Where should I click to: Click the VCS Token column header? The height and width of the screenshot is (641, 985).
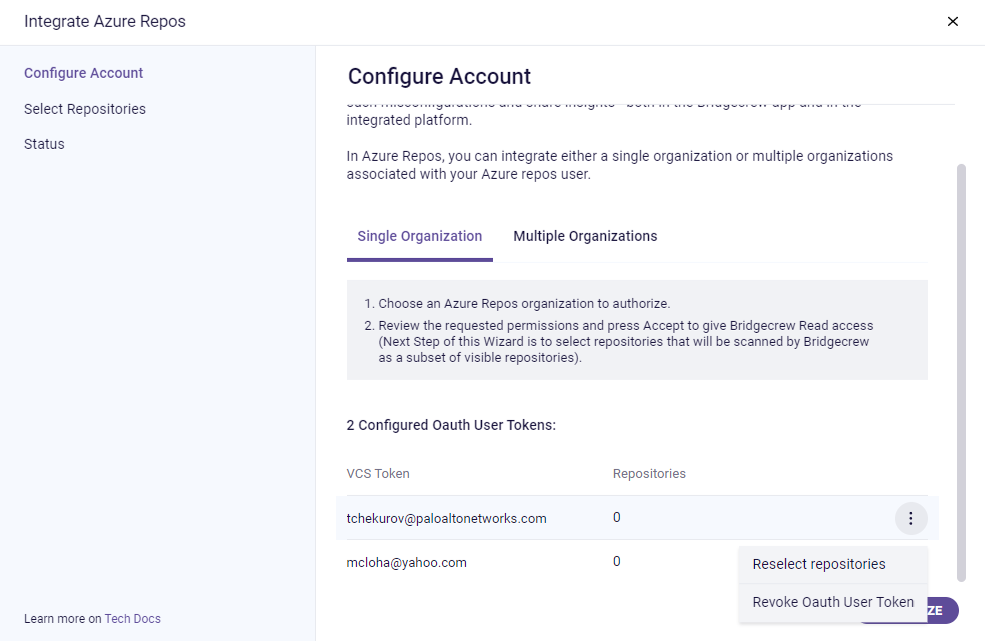[x=378, y=473]
